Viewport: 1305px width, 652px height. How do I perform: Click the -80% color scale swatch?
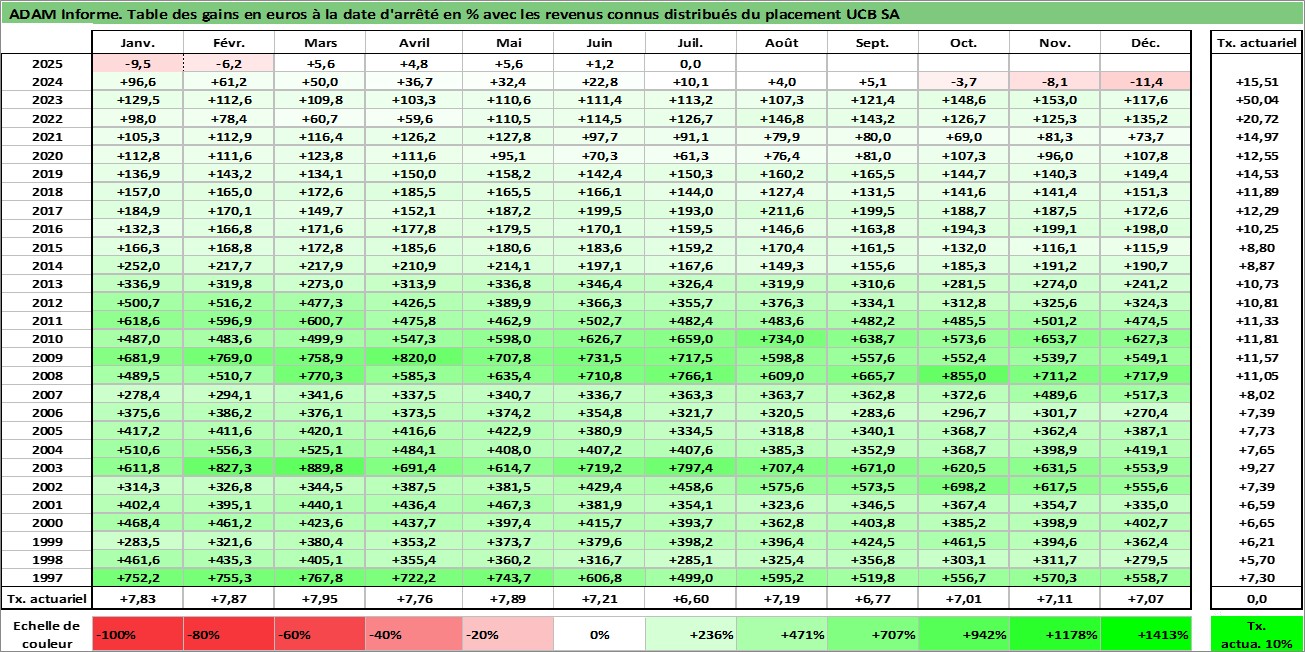pos(229,634)
